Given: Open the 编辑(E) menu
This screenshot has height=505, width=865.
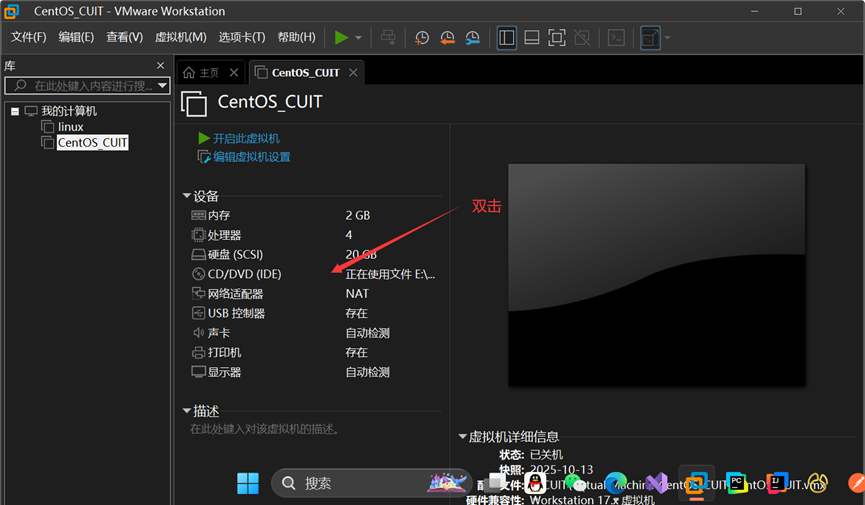Looking at the screenshot, I should [76, 37].
